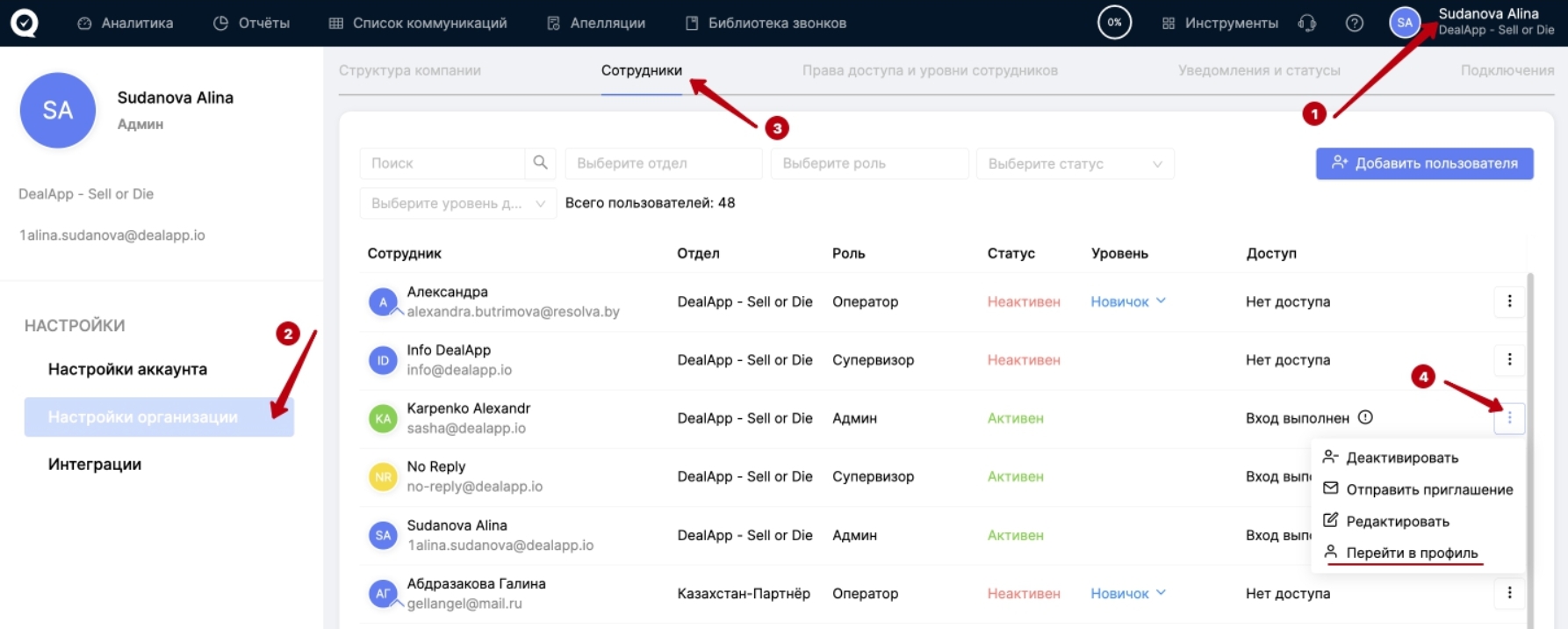Click the app logo in top-left corner

[x=24, y=23]
